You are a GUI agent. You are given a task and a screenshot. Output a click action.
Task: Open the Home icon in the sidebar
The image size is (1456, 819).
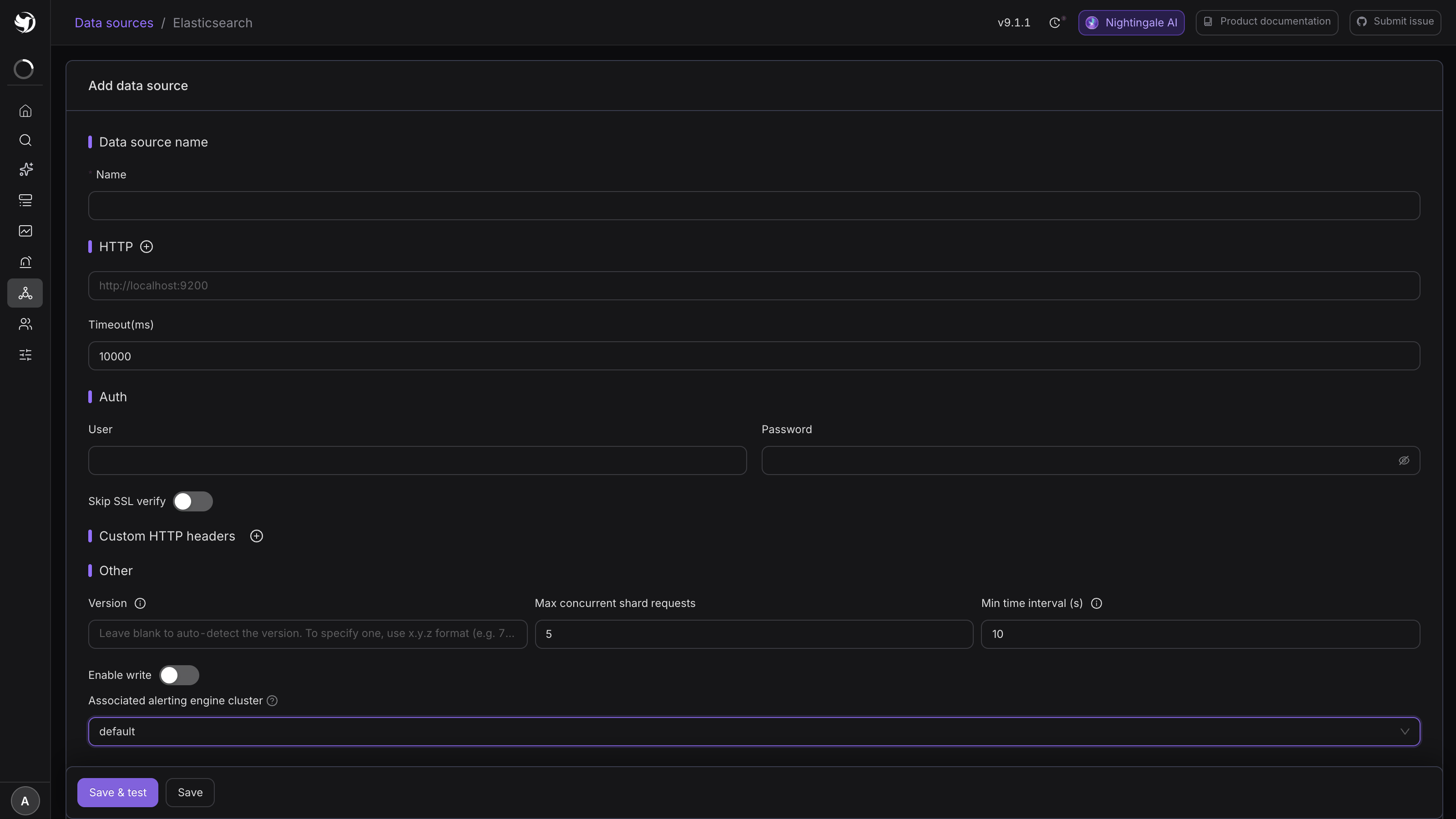point(25,111)
